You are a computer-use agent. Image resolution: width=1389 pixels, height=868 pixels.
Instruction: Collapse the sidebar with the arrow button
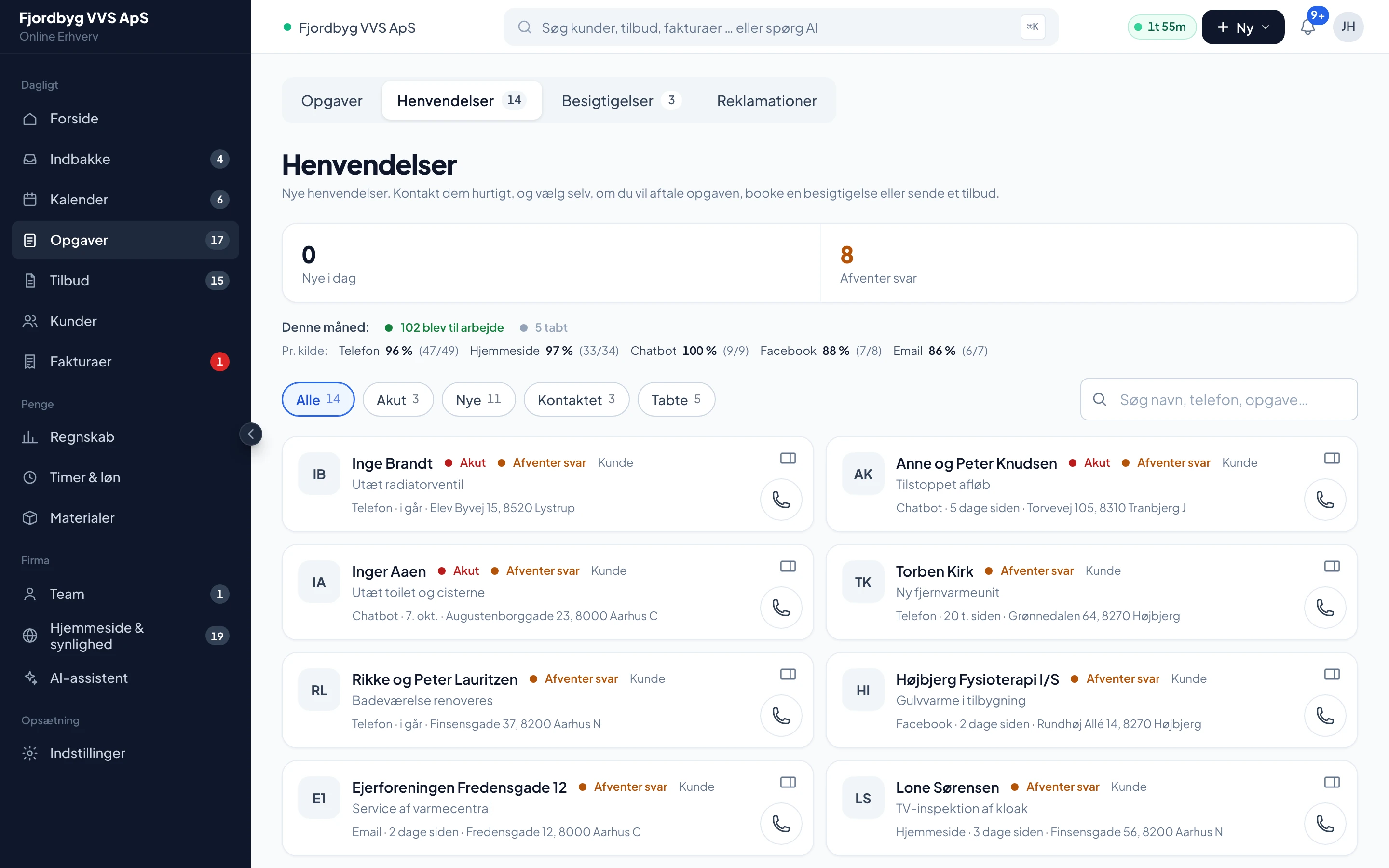(251, 434)
